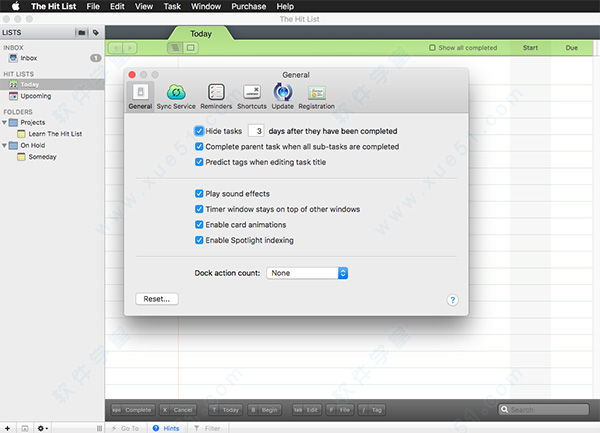Close the General preferences window

coord(132,75)
